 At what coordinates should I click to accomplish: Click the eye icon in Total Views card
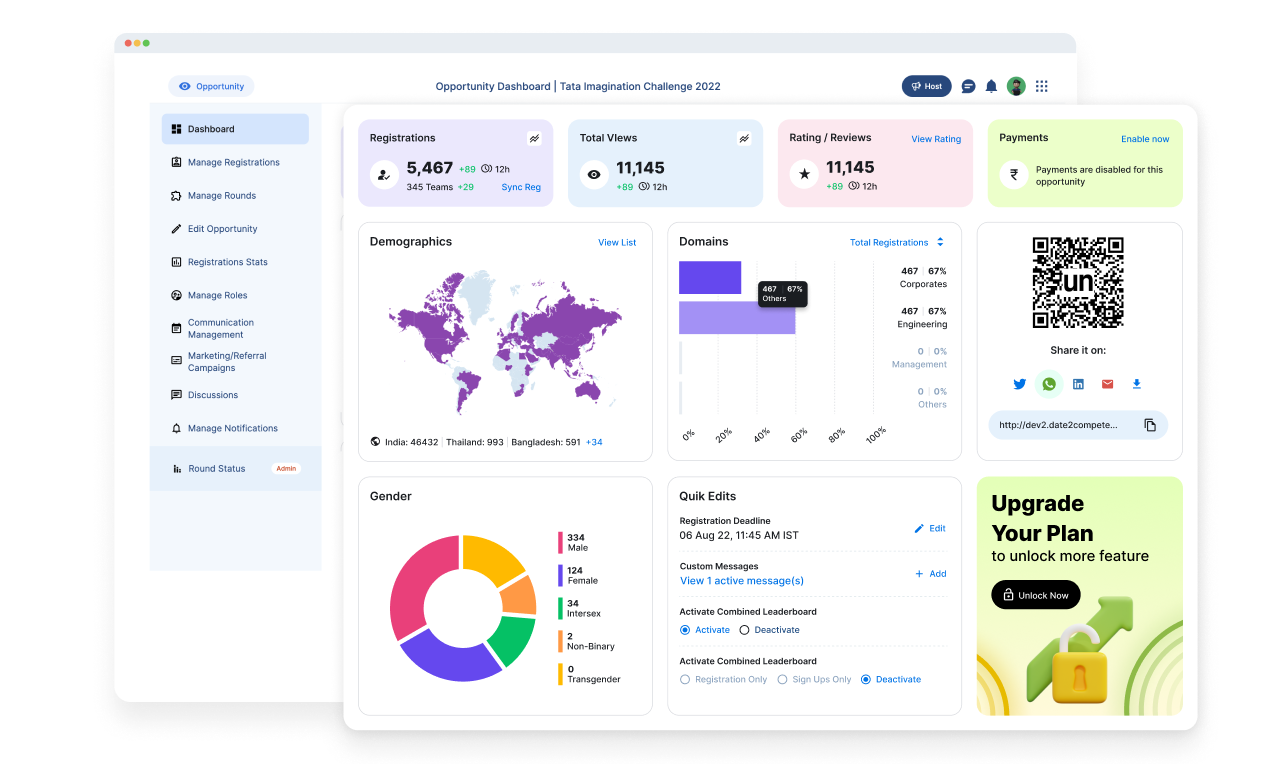[594, 174]
